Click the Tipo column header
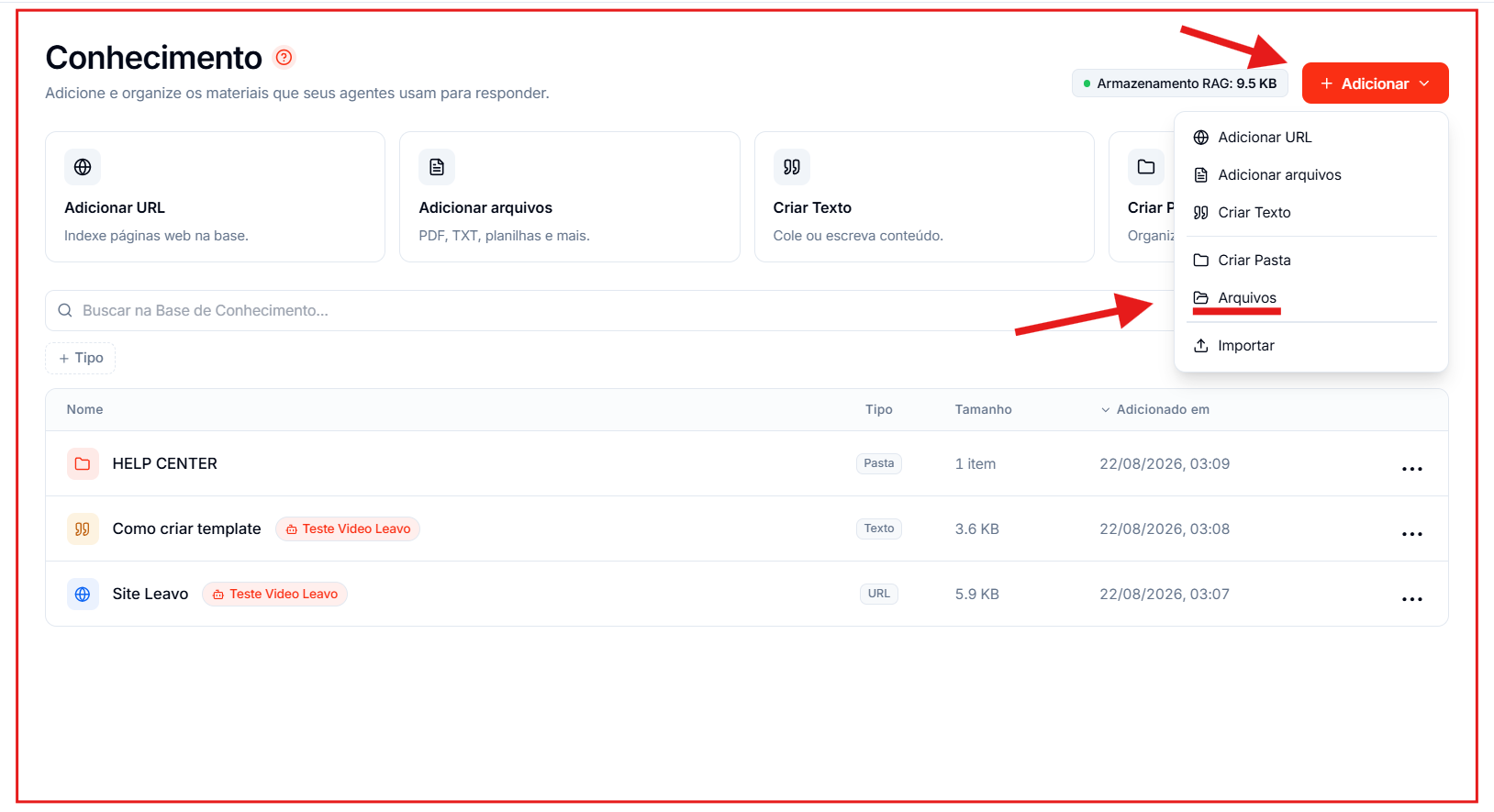This screenshot has height=812, width=1494. 879,409
